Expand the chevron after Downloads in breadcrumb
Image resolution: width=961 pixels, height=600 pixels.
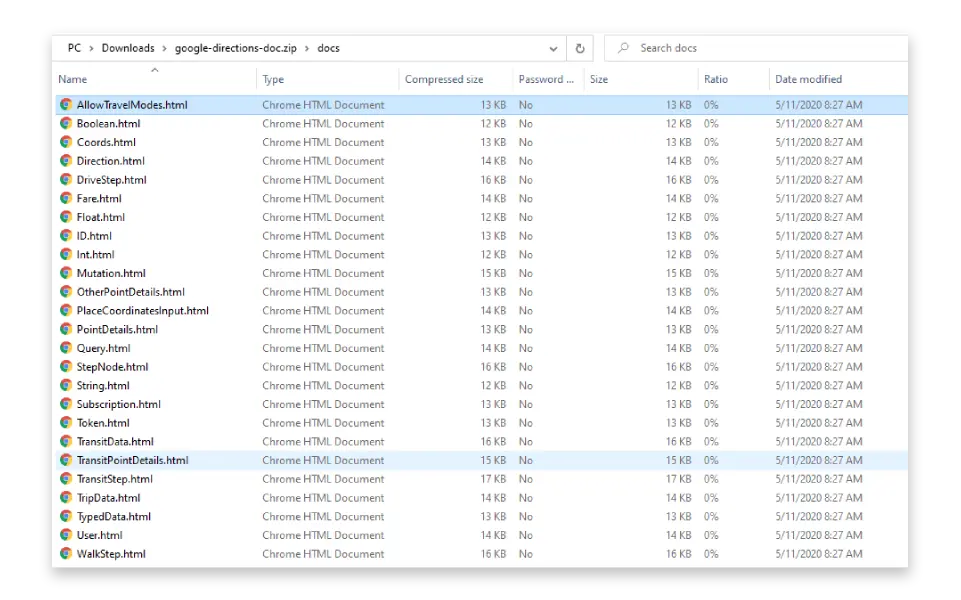[164, 48]
